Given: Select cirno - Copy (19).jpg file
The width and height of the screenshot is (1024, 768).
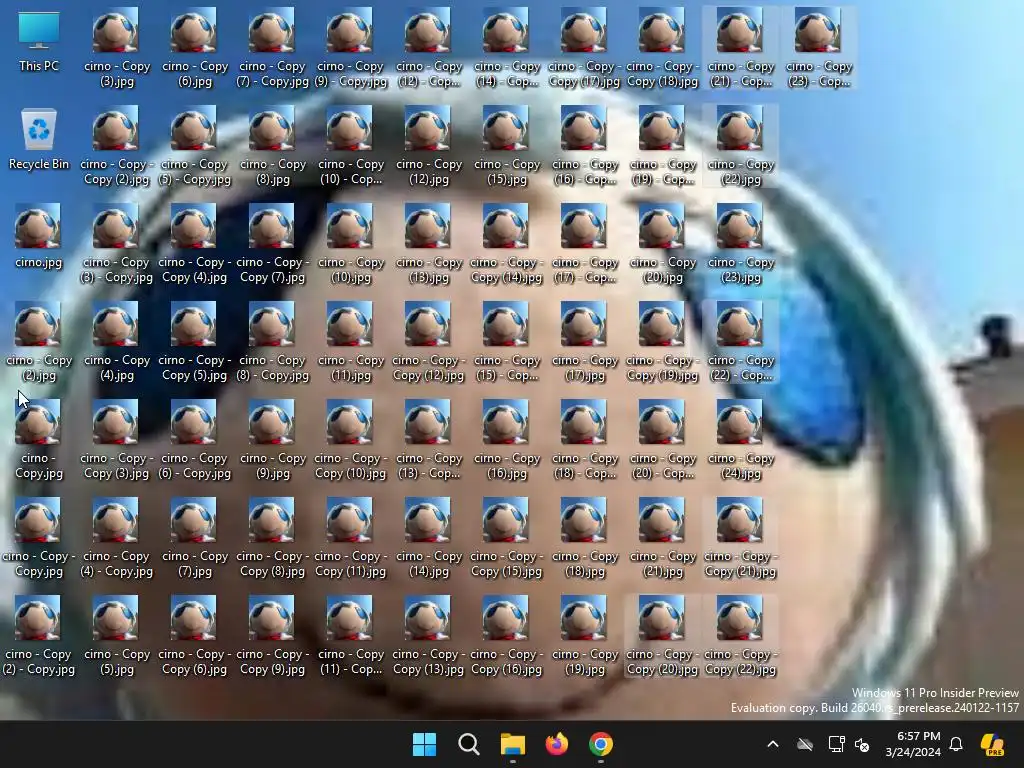Looking at the screenshot, I should [x=584, y=635].
